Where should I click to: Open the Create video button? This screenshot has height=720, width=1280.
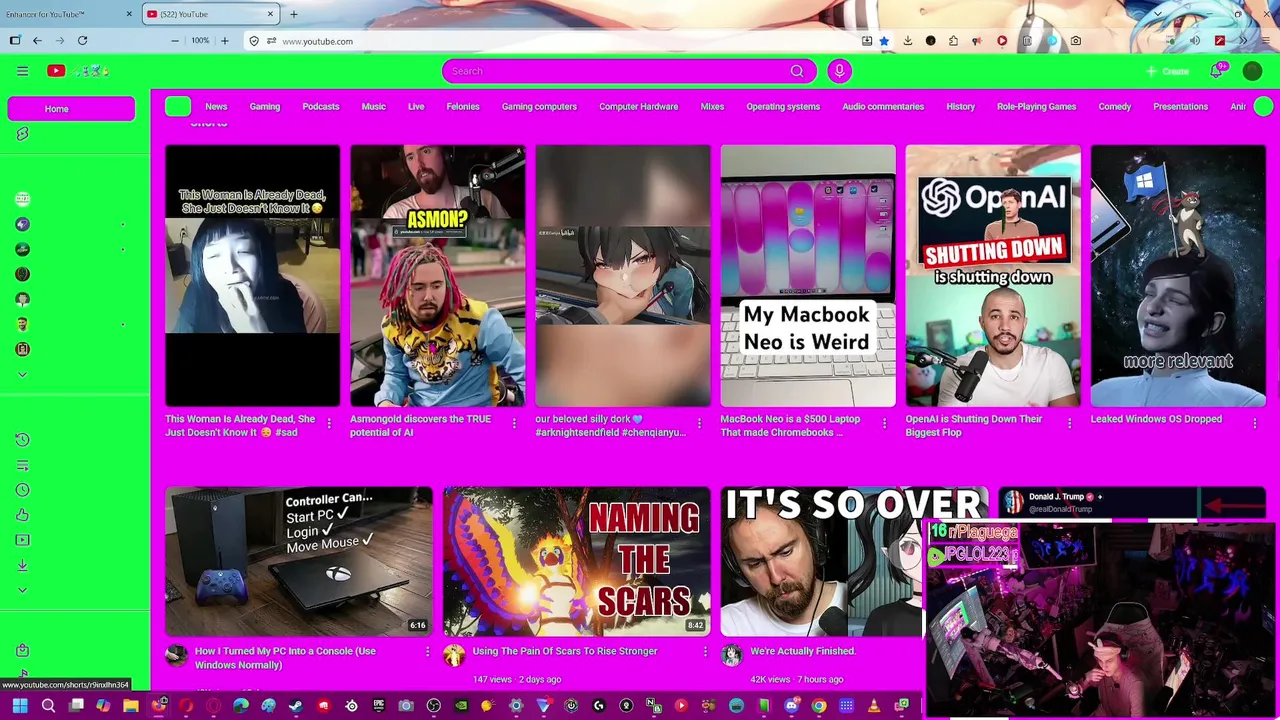1168,71
